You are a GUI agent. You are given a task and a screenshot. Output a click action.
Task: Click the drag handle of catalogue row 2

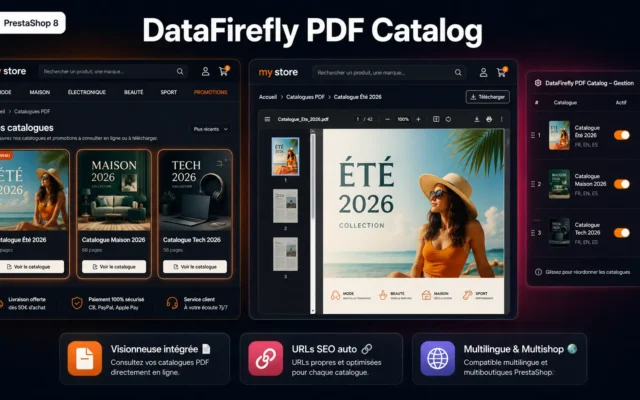[533, 184]
